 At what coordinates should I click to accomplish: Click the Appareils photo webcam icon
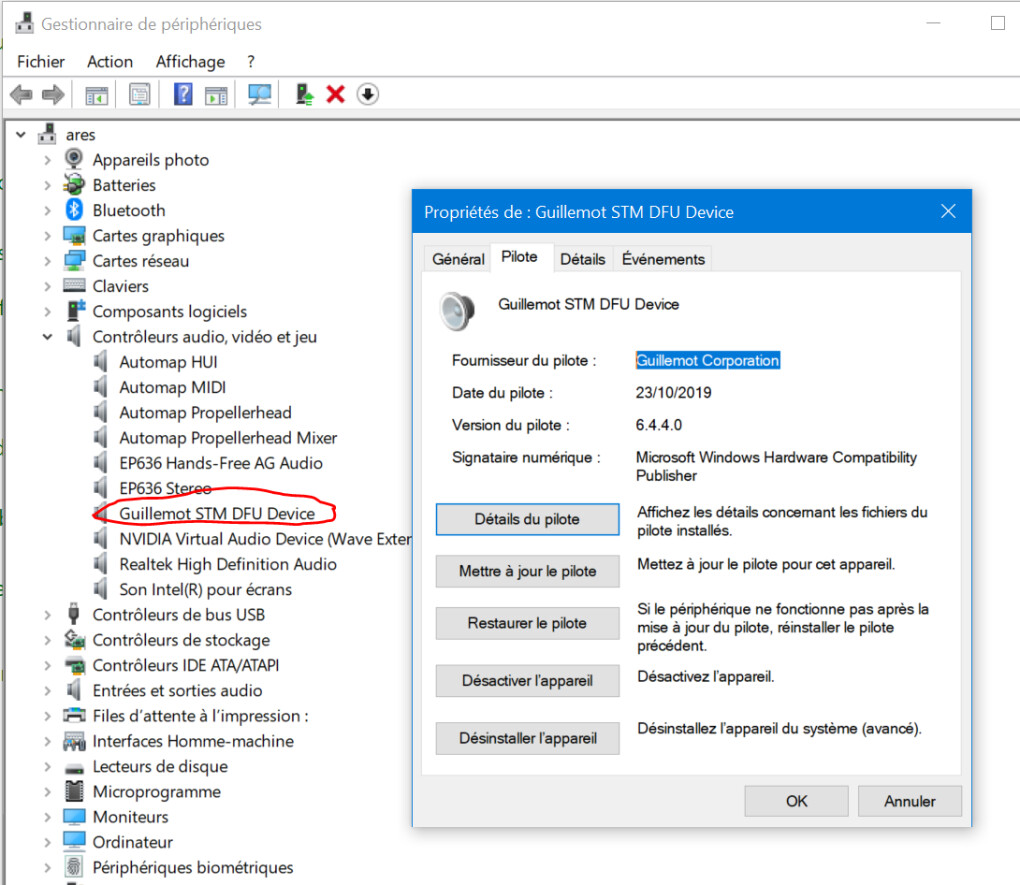click(74, 159)
